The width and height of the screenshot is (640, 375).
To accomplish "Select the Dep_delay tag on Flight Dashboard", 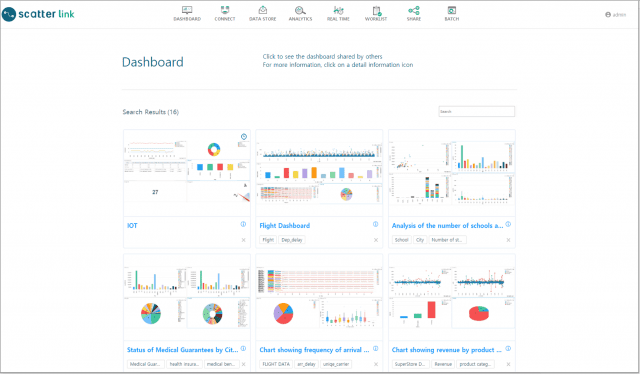I will point(292,240).
